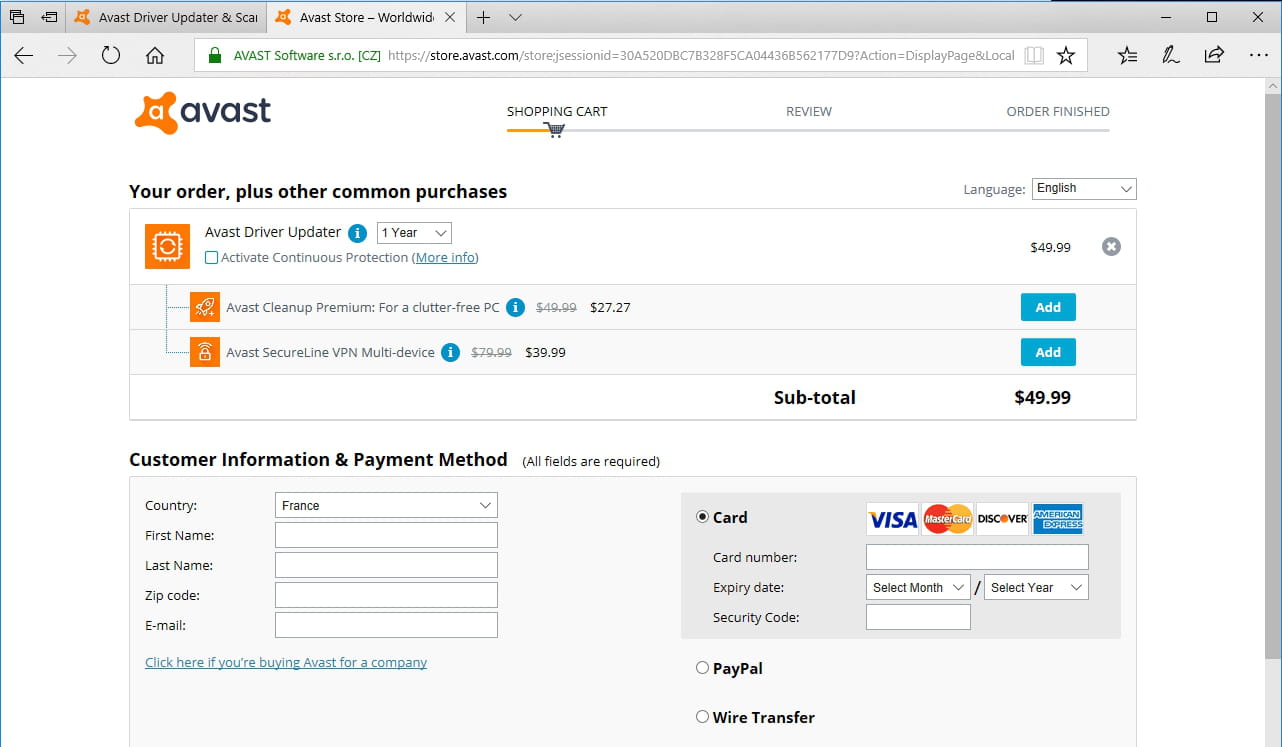Add page to favorites with star
This screenshot has width=1282, height=747.
(x=1066, y=56)
